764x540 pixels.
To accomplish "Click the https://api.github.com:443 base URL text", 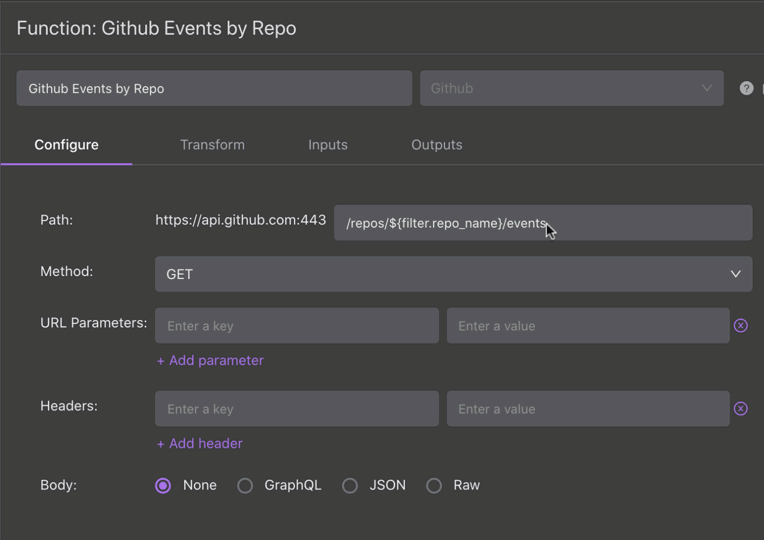I will point(241,220).
